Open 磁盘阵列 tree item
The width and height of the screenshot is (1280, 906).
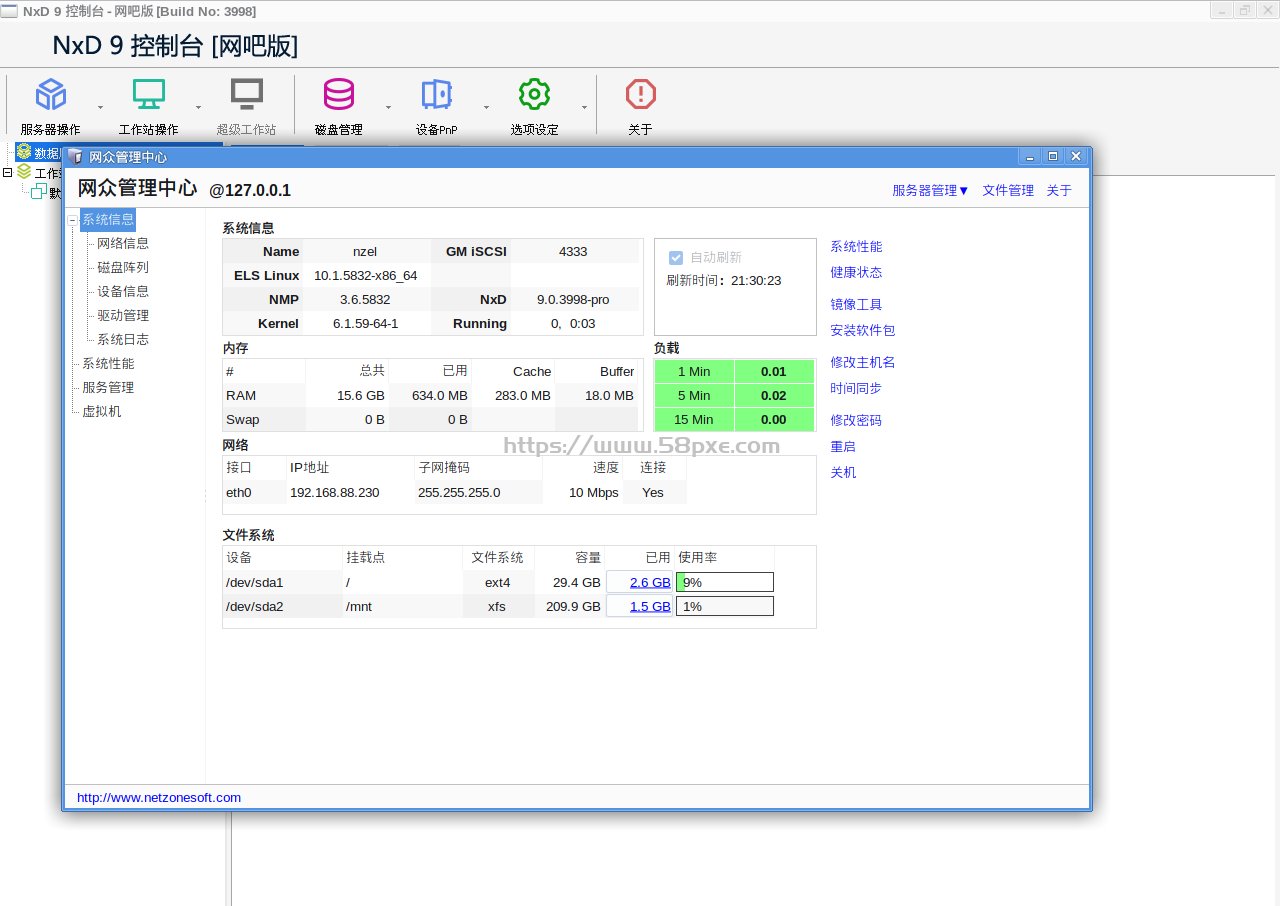click(123, 267)
